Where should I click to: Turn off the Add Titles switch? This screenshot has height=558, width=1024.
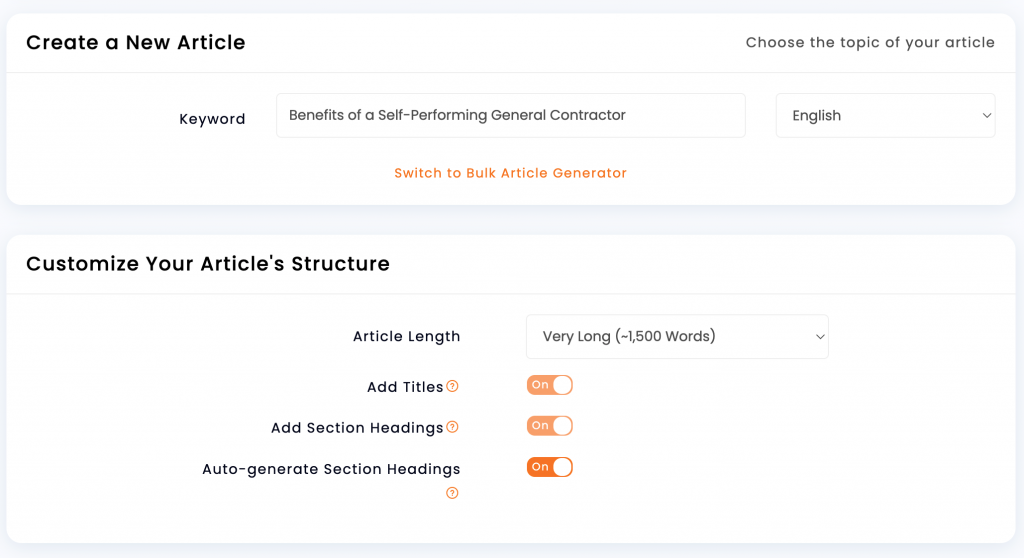(x=550, y=385)
